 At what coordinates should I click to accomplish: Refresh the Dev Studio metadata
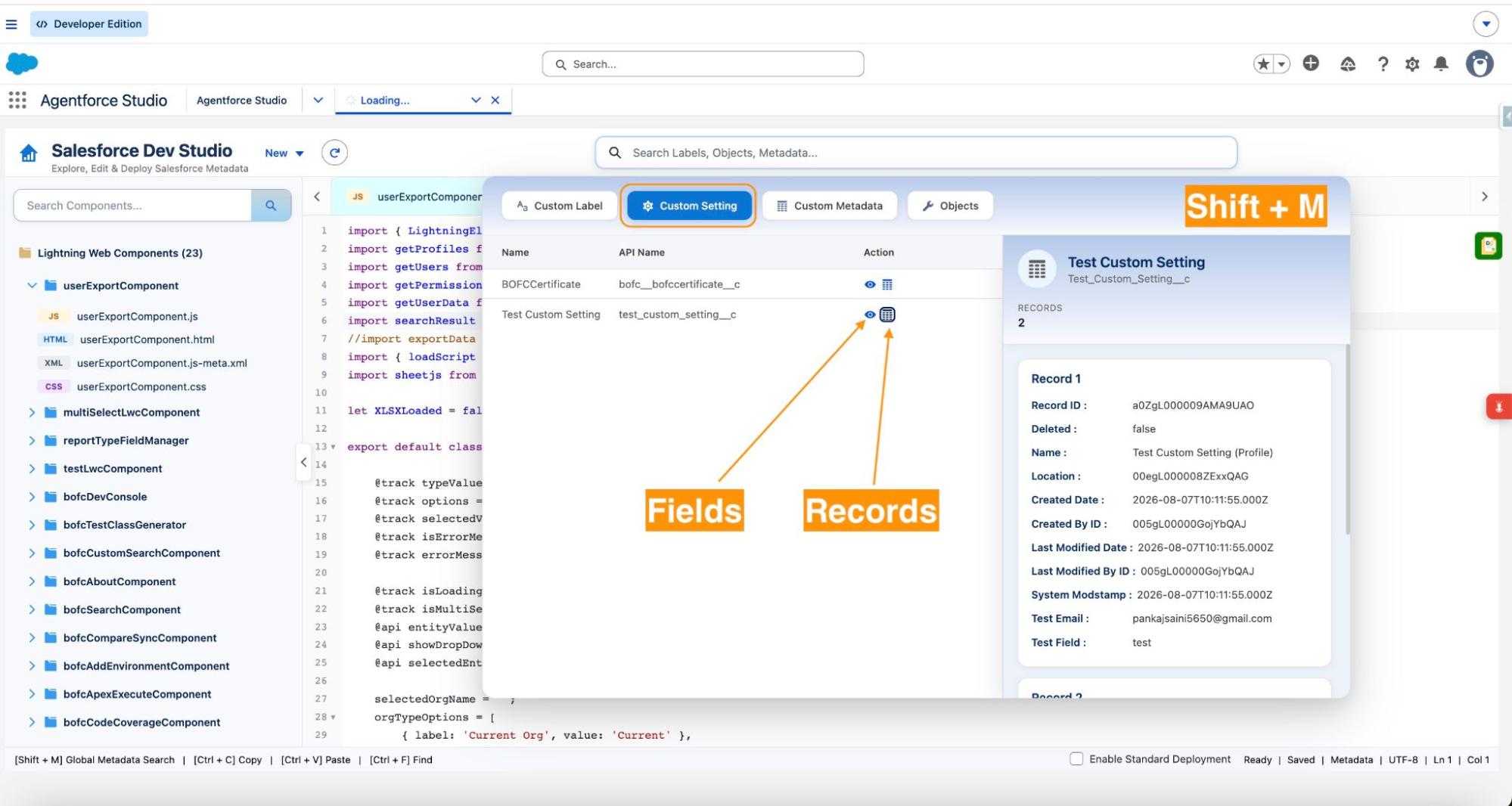[x=334, y=153]
